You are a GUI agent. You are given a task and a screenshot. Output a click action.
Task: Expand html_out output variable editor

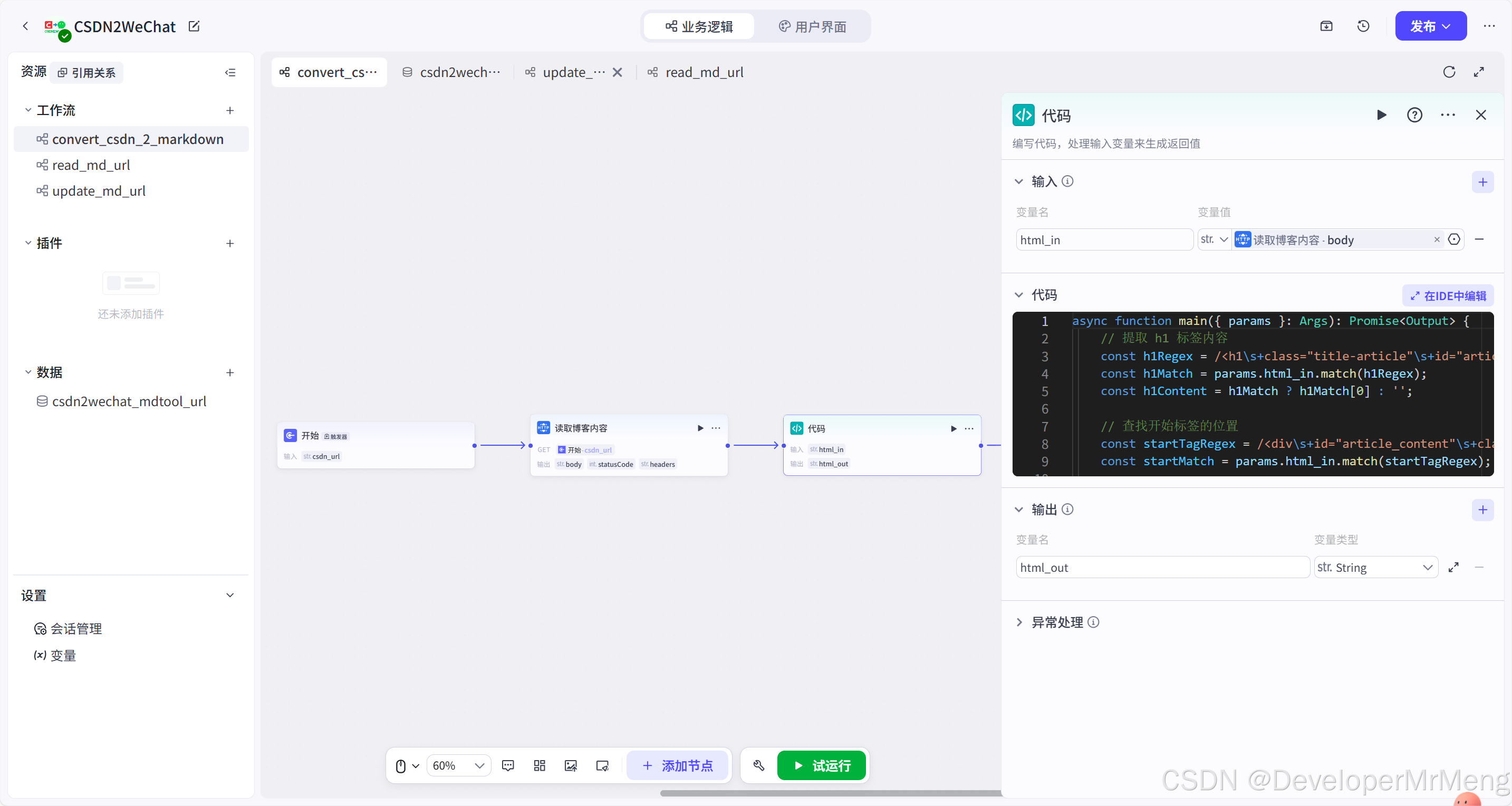pos(1453,567)
